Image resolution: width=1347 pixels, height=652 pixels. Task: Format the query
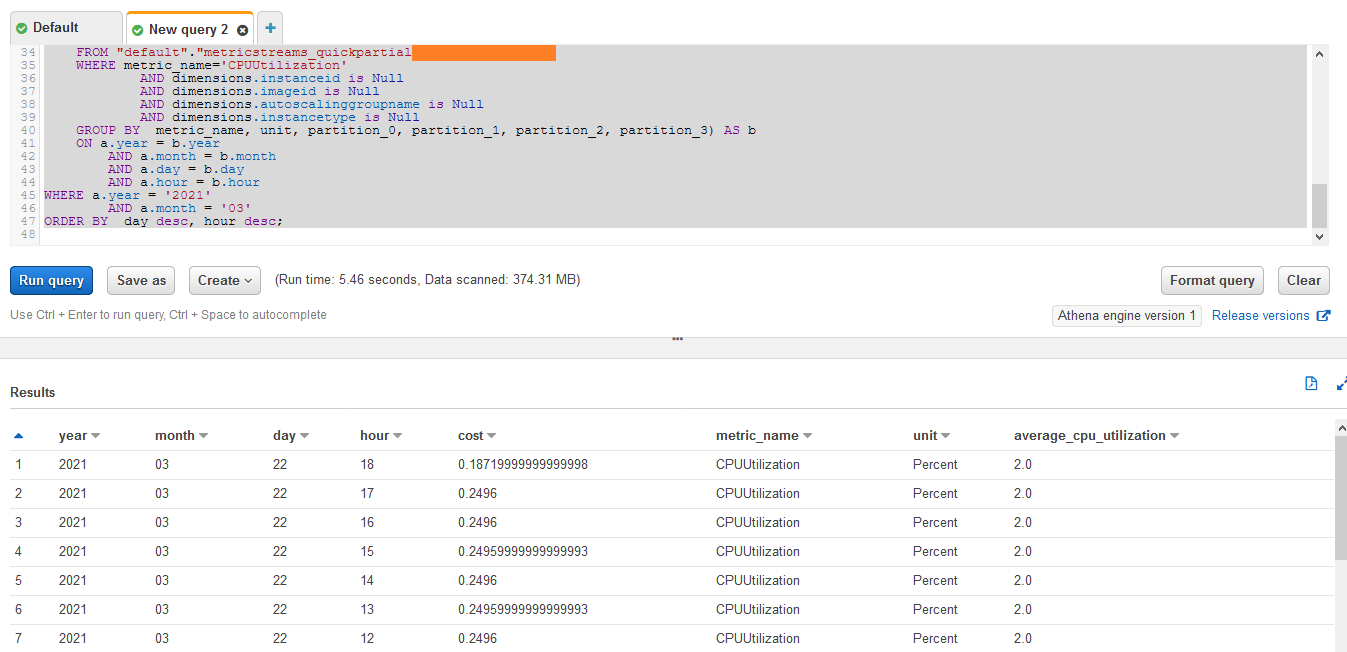tap(1212, 280)
